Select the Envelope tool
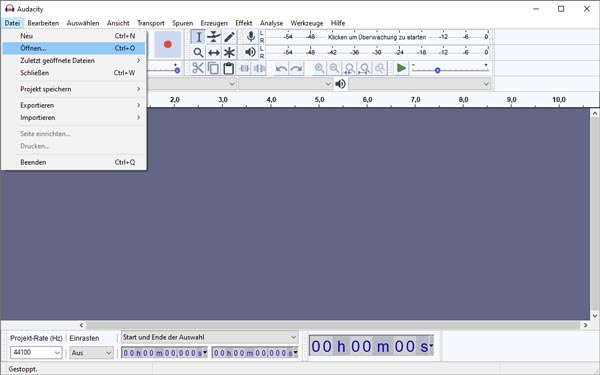This screenshot has width=600, height=375. pyautogui.click(x=214, y=37)
